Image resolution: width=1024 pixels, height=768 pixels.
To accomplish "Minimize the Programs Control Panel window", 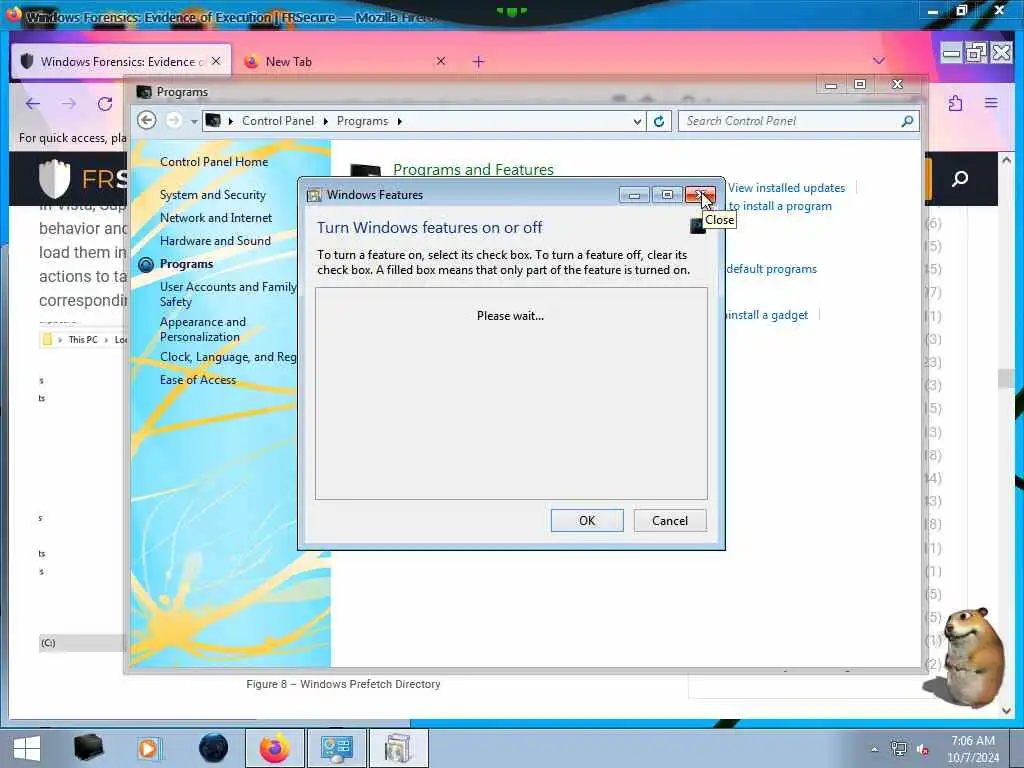I will 831,85.
